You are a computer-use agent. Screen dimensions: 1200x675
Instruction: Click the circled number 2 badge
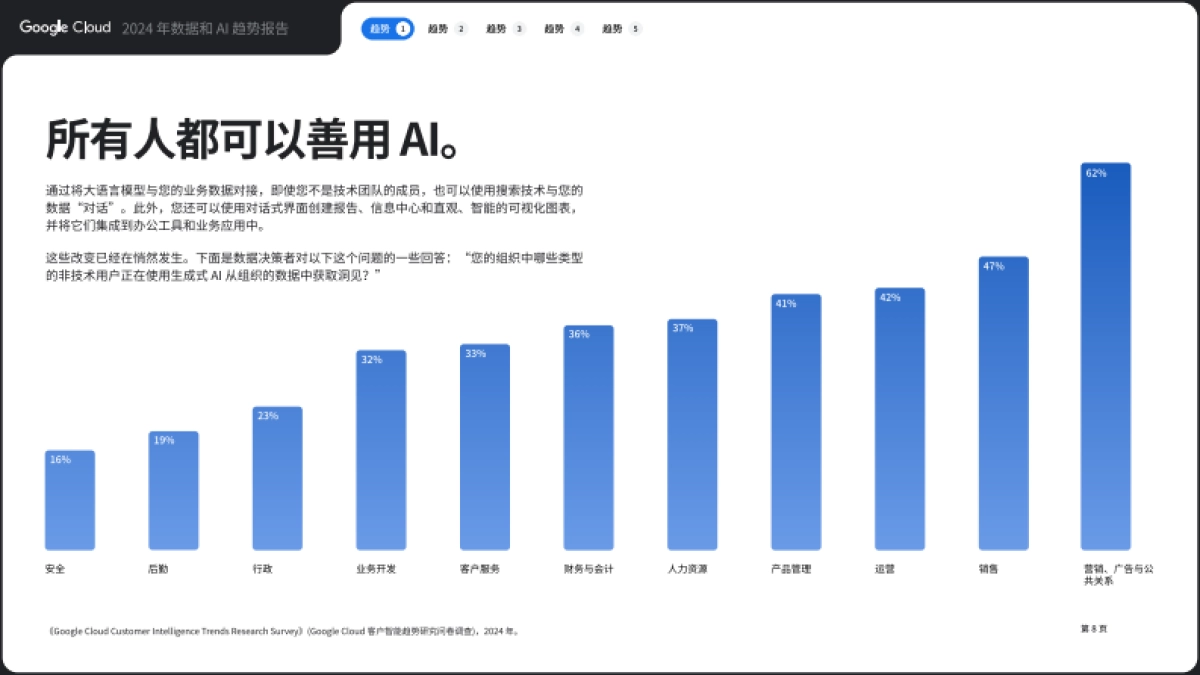(459, 29)
